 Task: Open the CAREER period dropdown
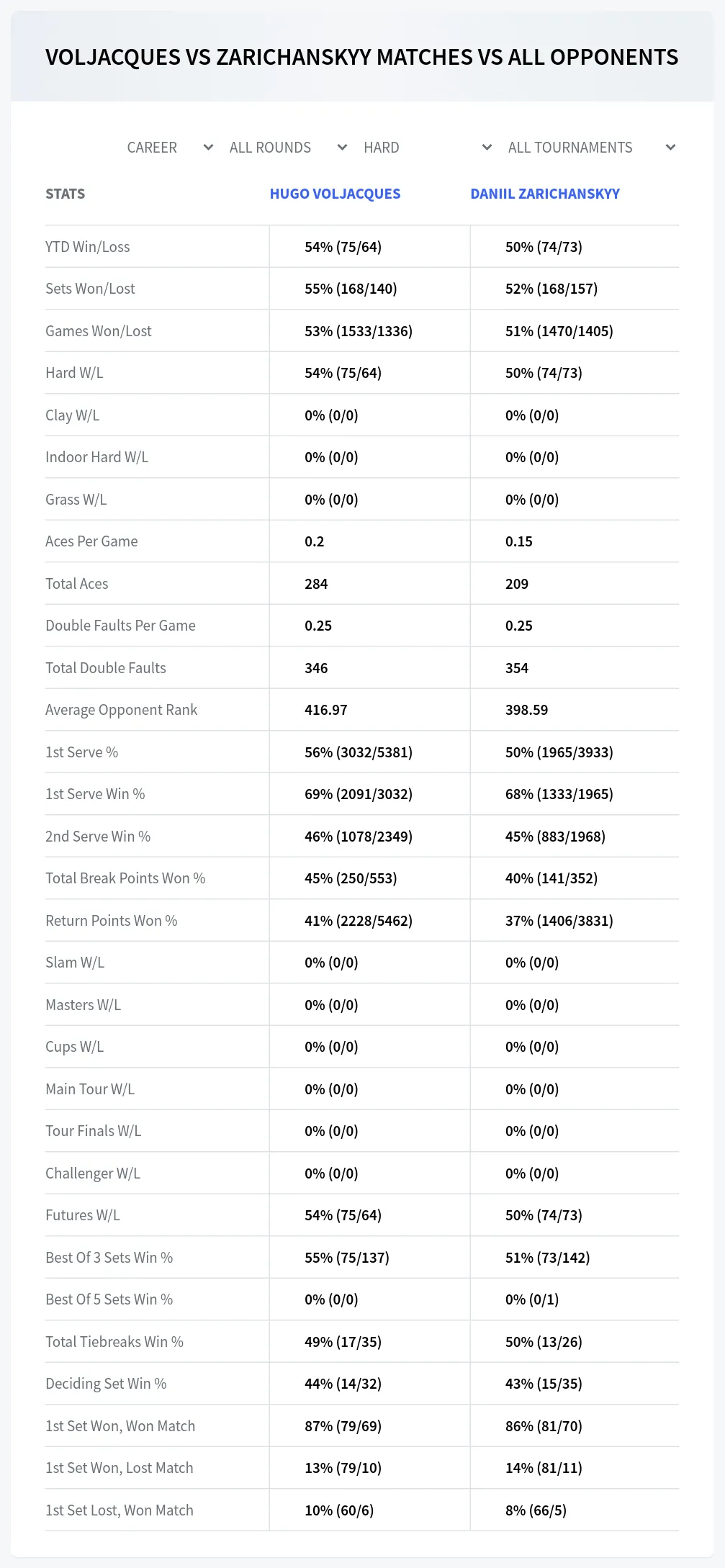click(170, 148)
